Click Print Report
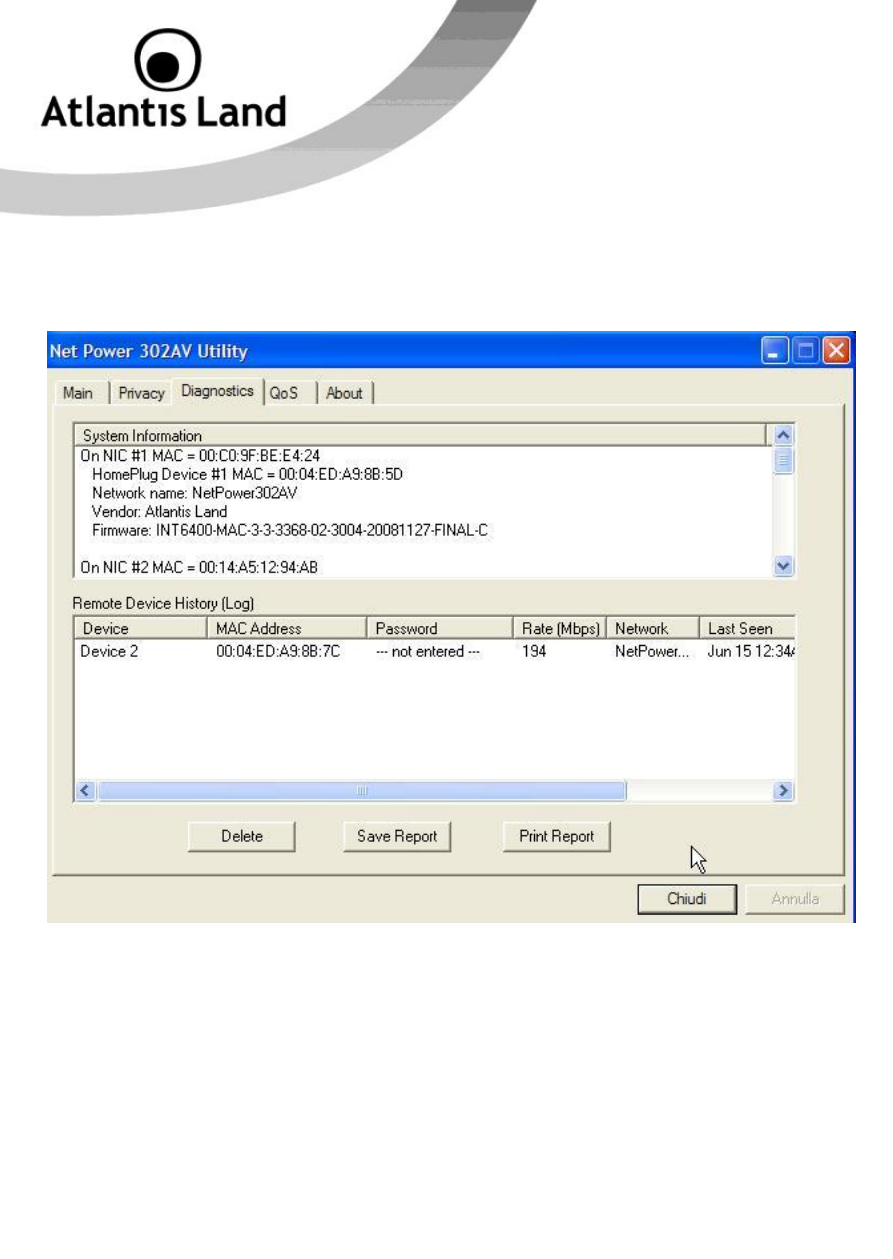This screenshot has height=1259, width=893. click(x=557, y=837)
